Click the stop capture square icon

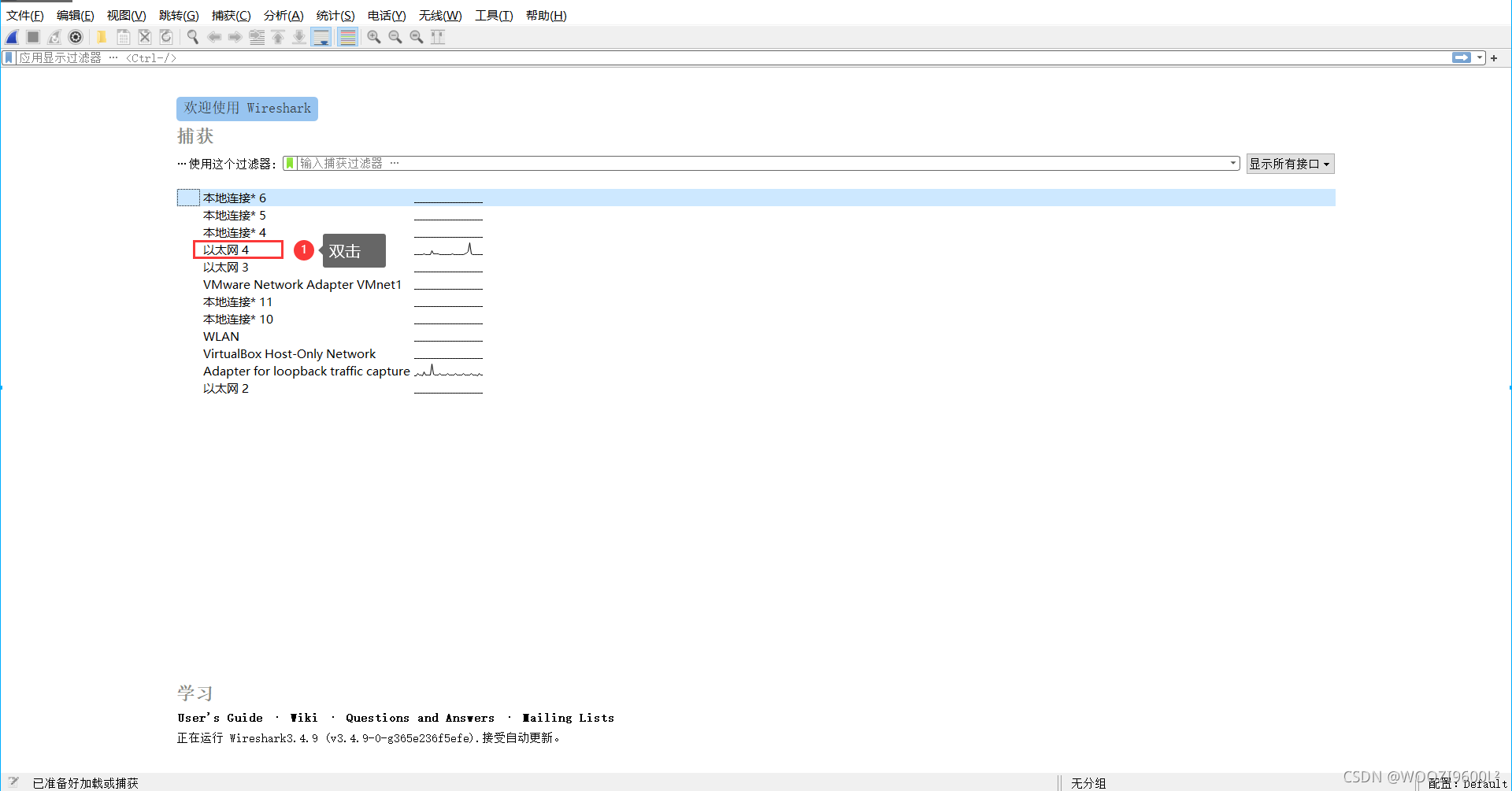click(x=33, y=37)
